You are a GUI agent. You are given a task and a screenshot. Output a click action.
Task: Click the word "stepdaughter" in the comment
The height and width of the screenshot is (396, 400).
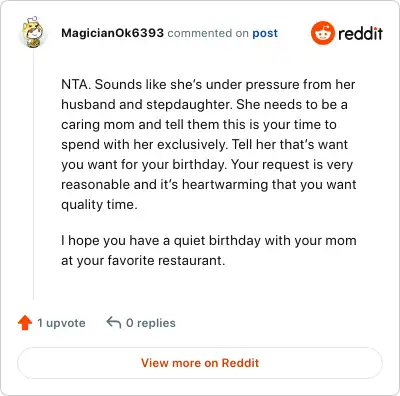(188, 105)
